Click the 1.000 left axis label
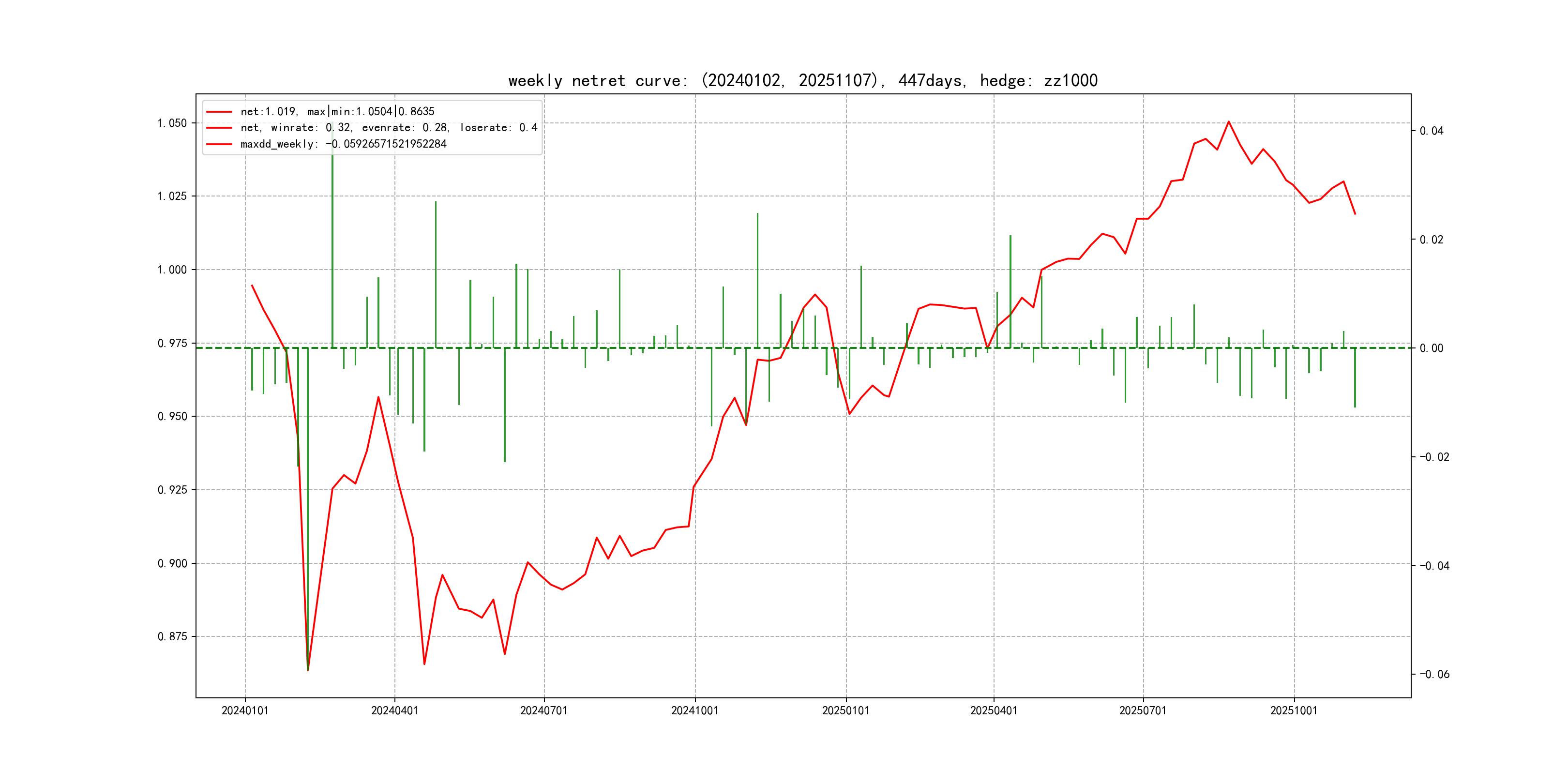 (172, 270)
